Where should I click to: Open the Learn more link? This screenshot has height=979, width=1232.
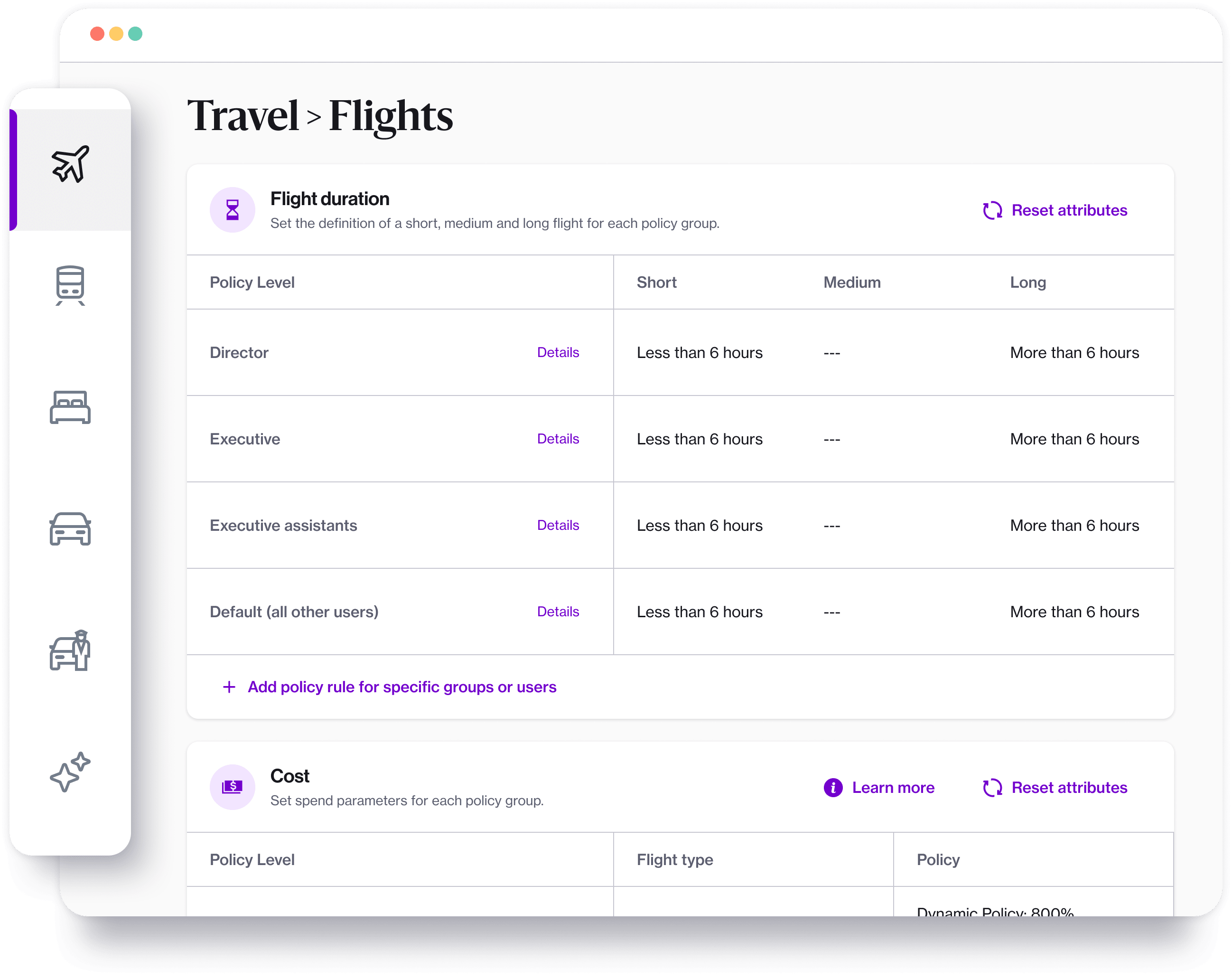click(x=893, y=788)
